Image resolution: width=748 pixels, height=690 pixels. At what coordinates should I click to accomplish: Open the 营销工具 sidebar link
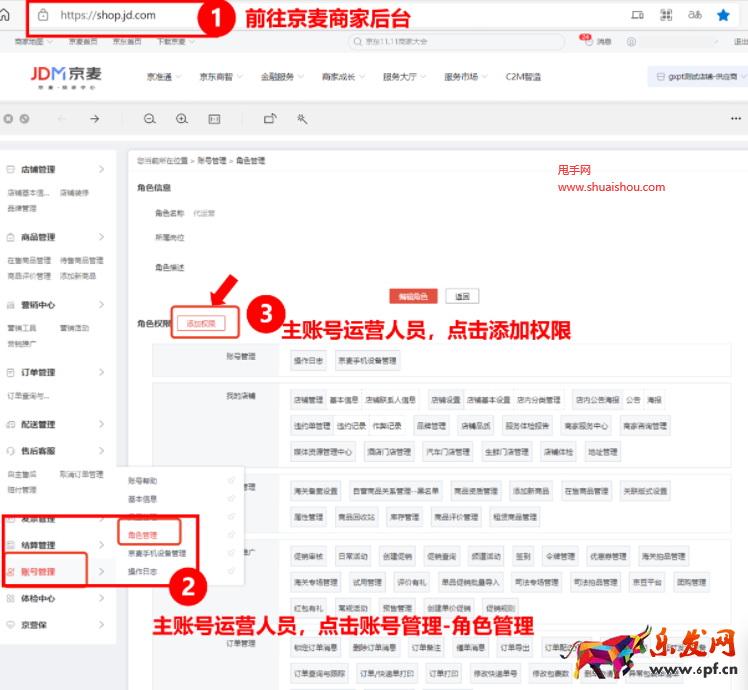(x=22, y=328)
